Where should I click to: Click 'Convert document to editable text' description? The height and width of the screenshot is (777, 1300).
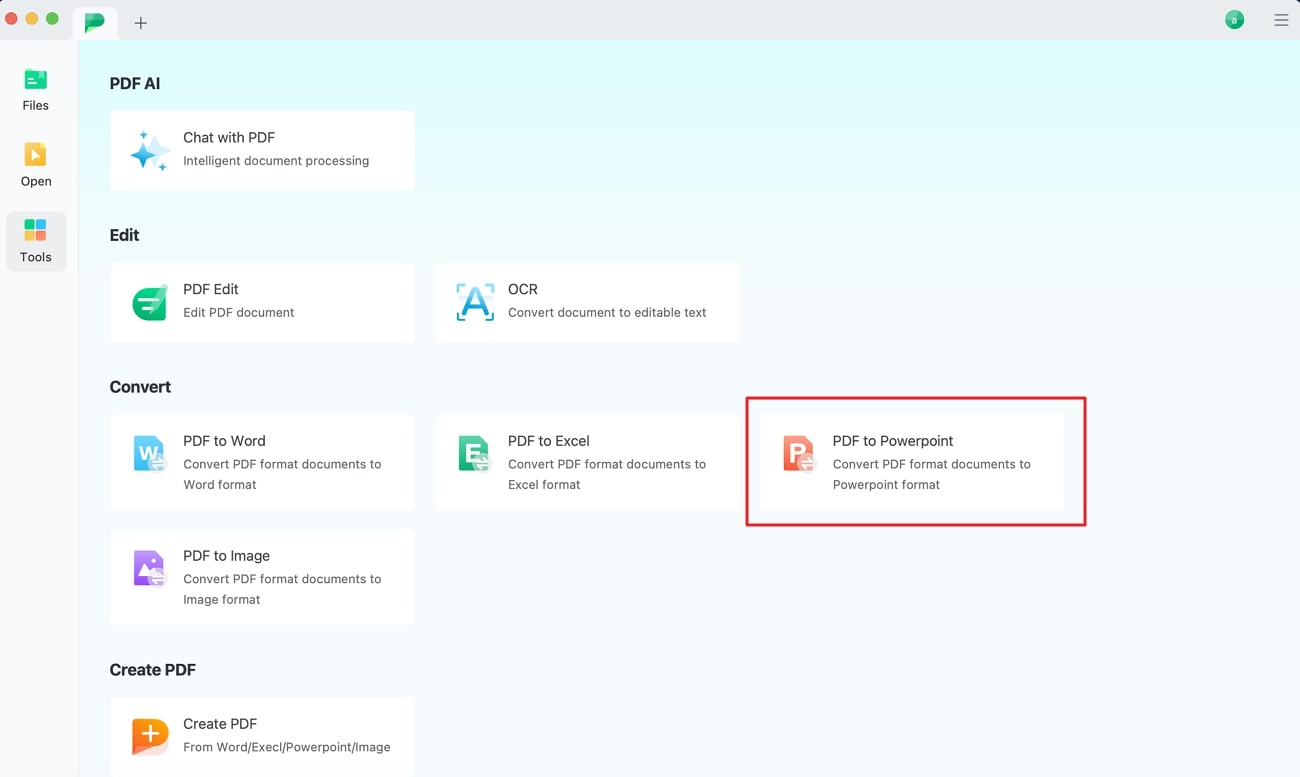(x=607, y=313)
